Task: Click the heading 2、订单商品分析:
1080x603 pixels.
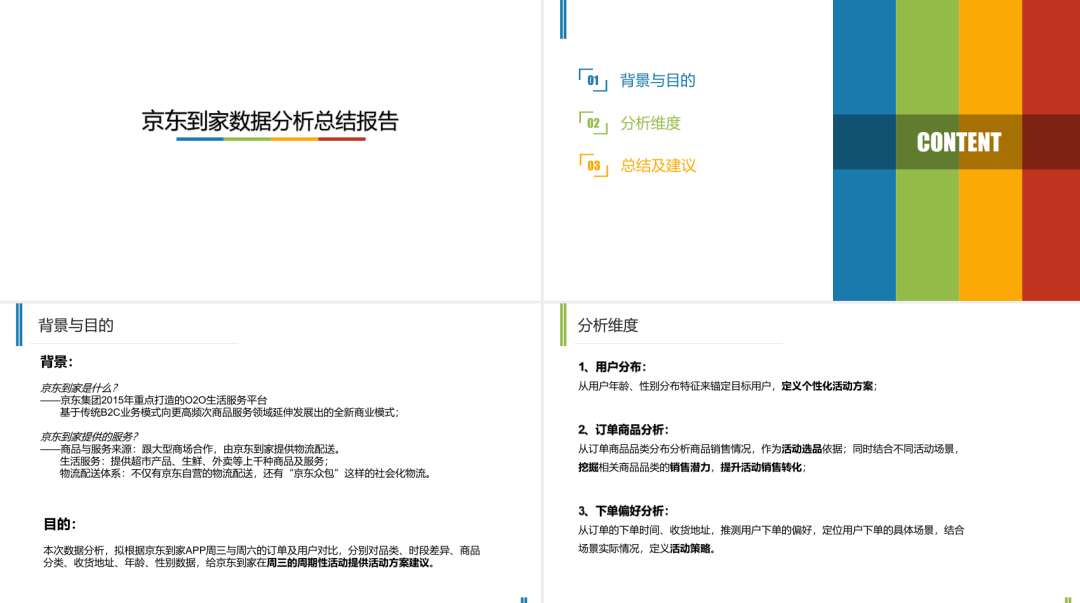Action: 623,430
